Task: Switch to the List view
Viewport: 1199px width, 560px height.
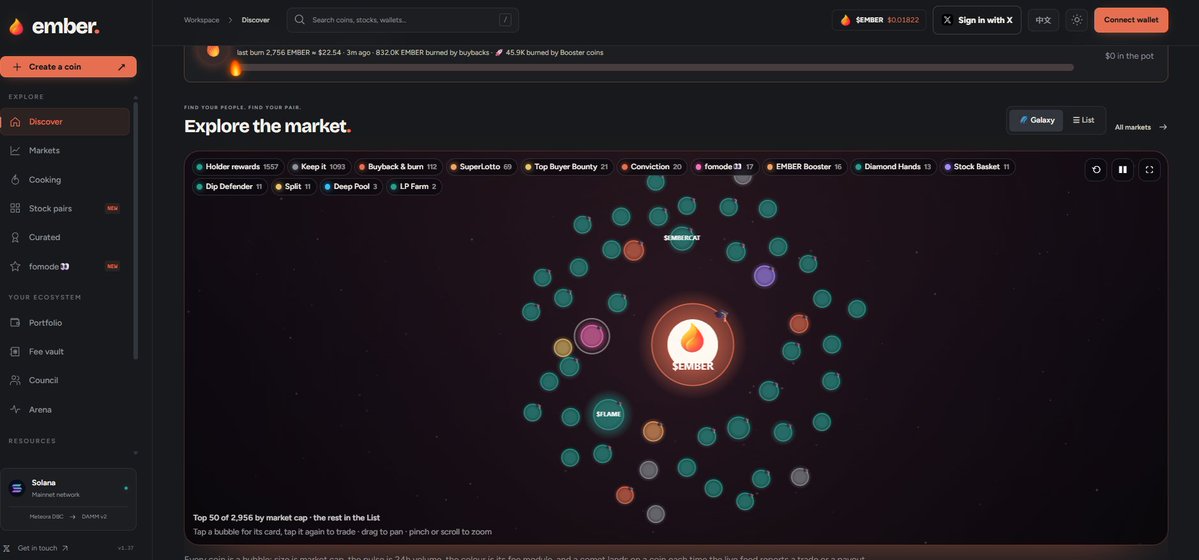Action: 1084,120
